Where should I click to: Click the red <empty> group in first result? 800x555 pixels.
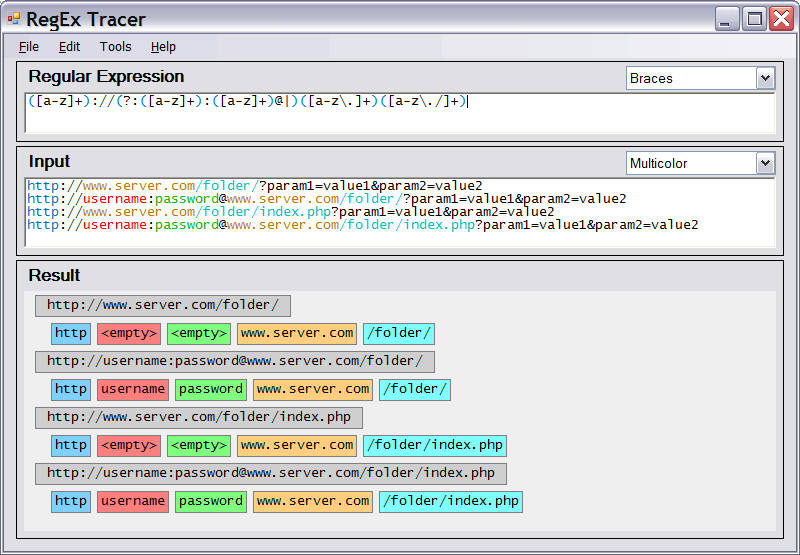129,334
